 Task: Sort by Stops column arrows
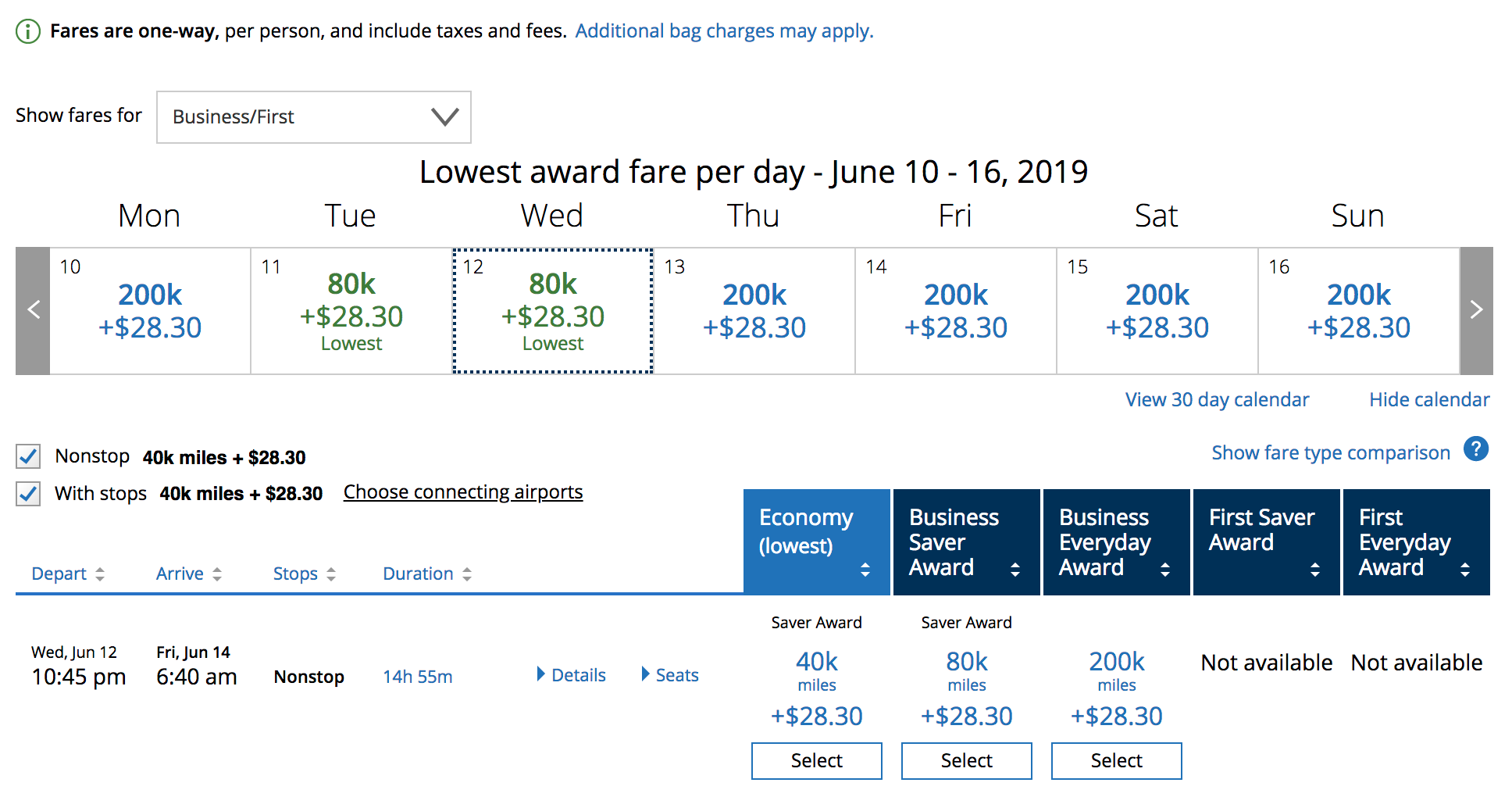(330, 574)
